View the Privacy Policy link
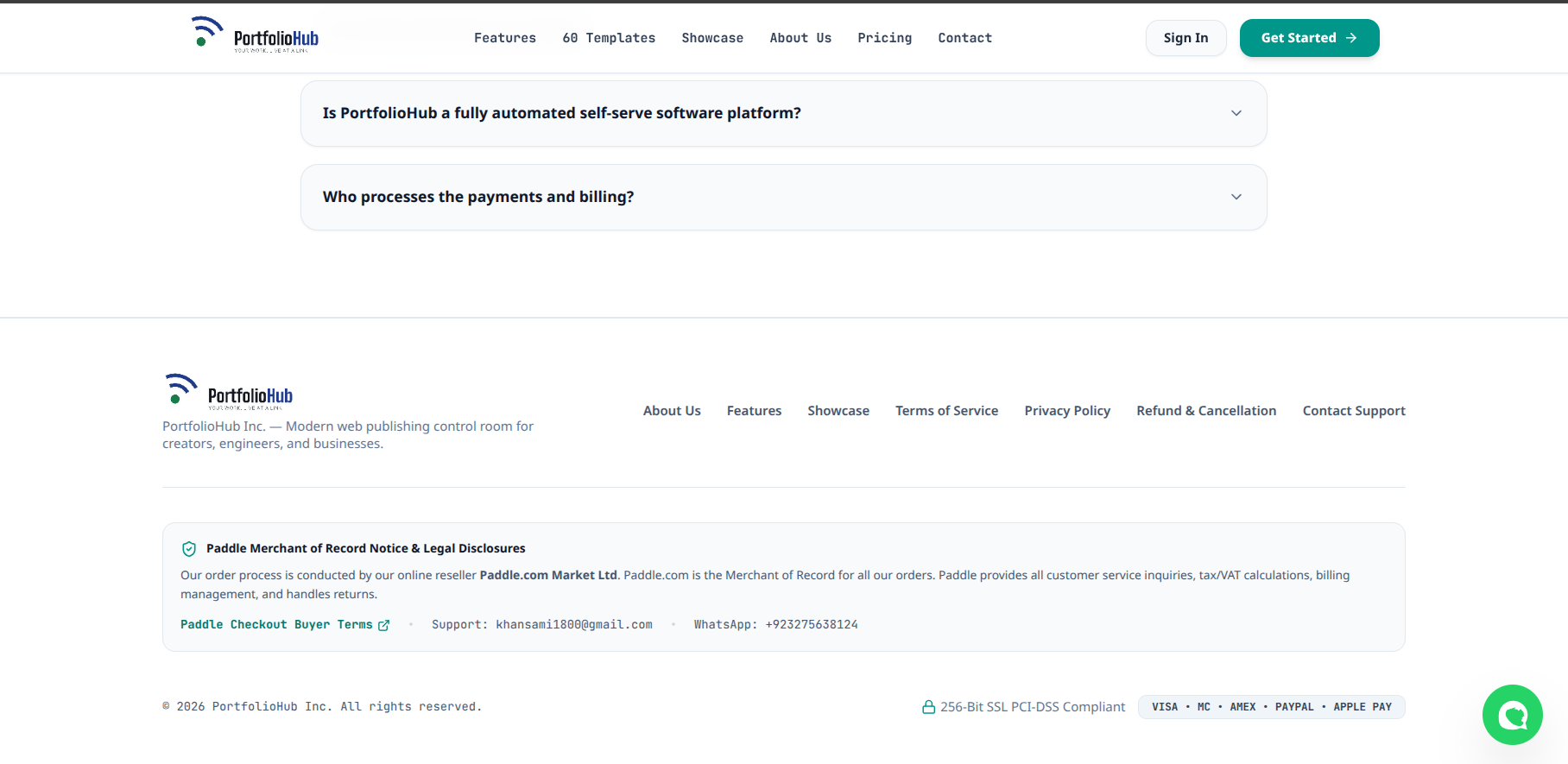 1067,411
